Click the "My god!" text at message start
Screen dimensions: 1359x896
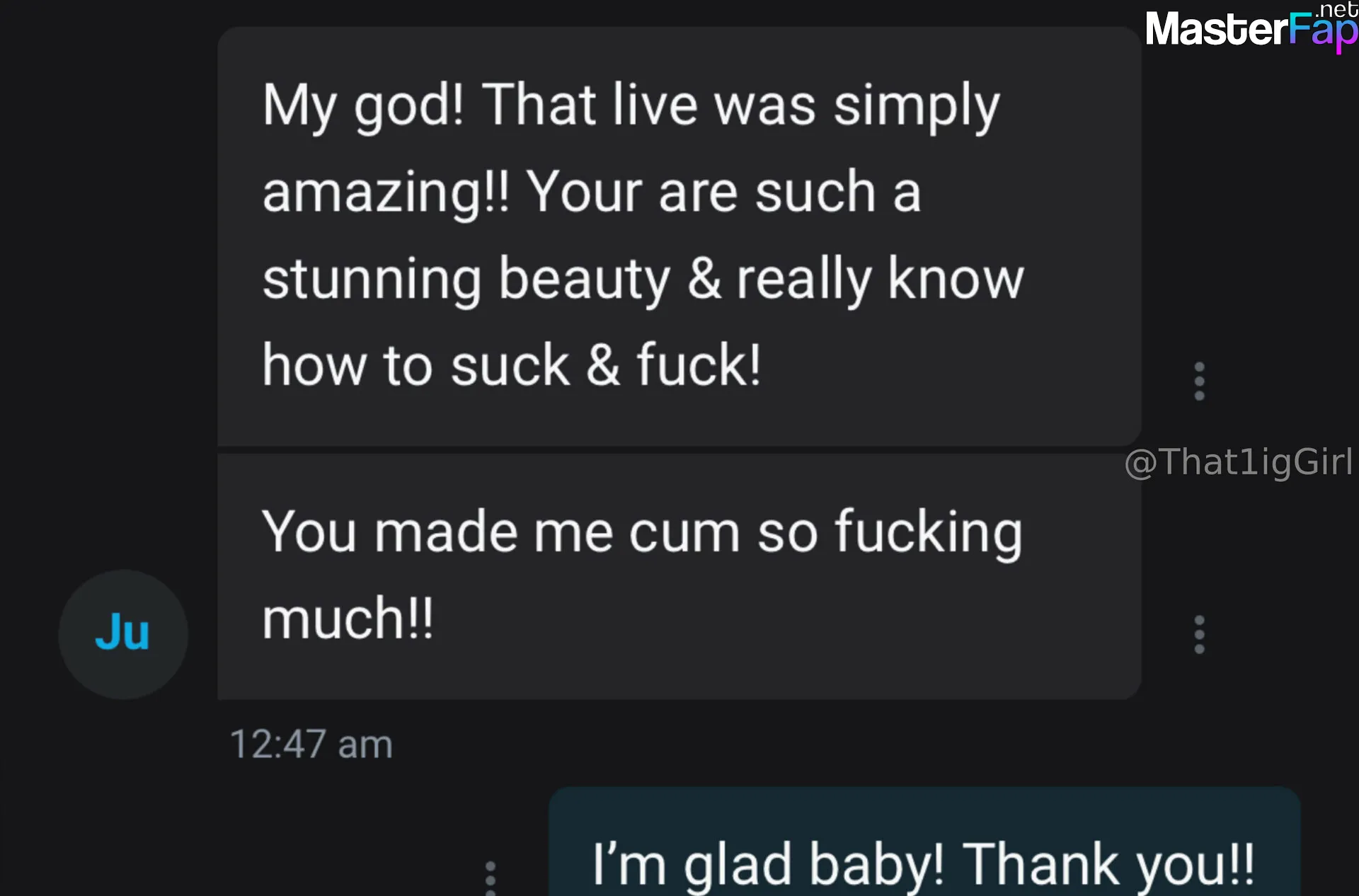pos(362,105)
